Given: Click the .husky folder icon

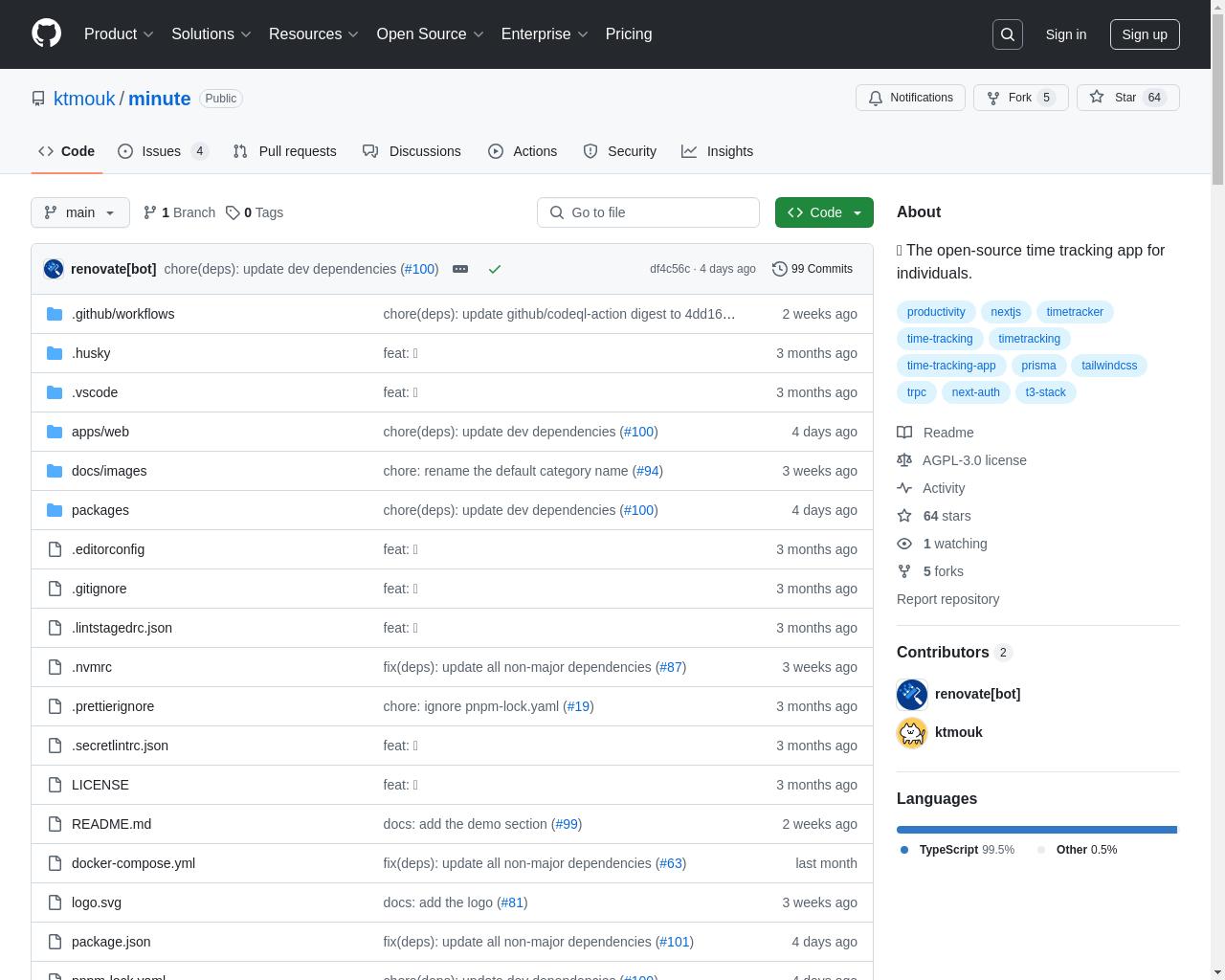Looking at the screenshot, I should coord(55,353).
